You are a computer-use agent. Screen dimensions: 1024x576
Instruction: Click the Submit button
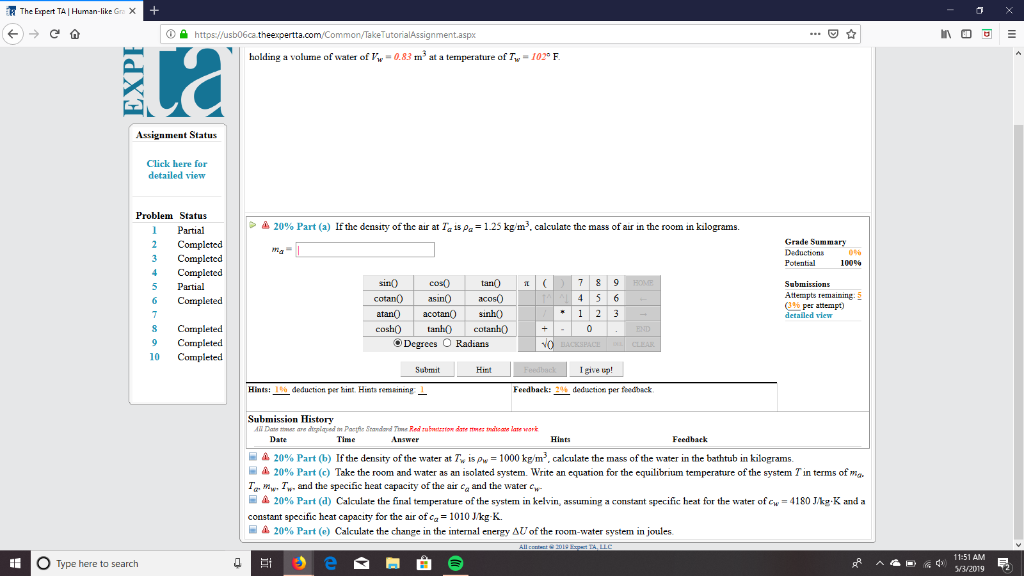point(427,369)
